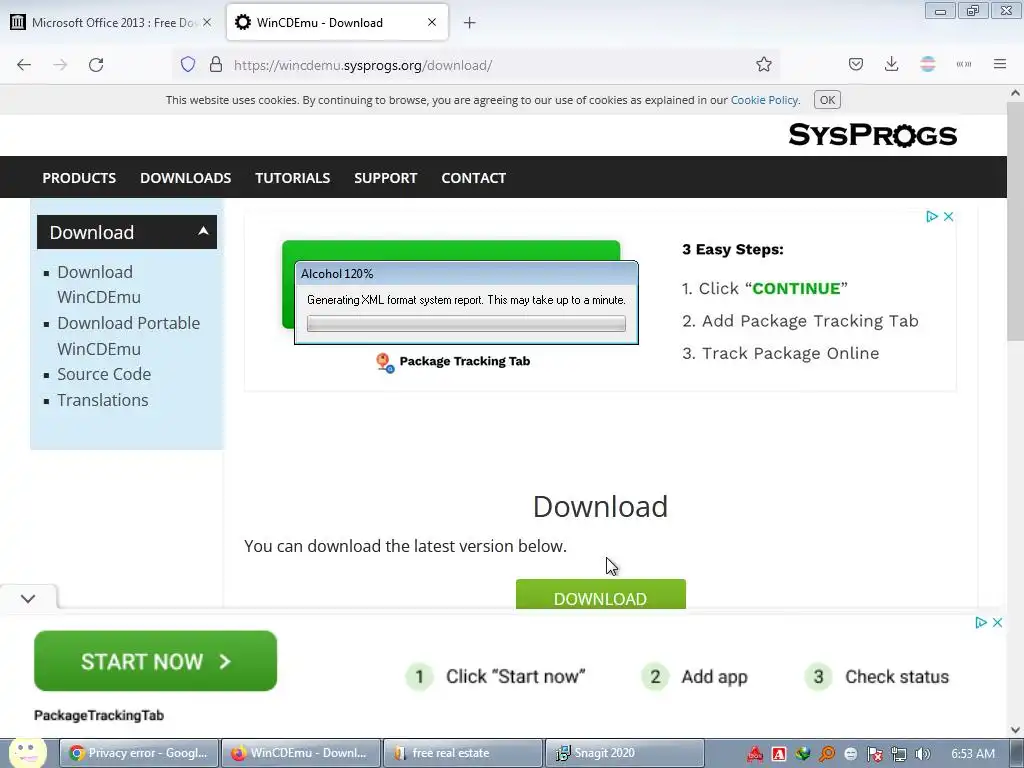
Task: Click the green CONTINUE ad text
Action: point(796,289)
